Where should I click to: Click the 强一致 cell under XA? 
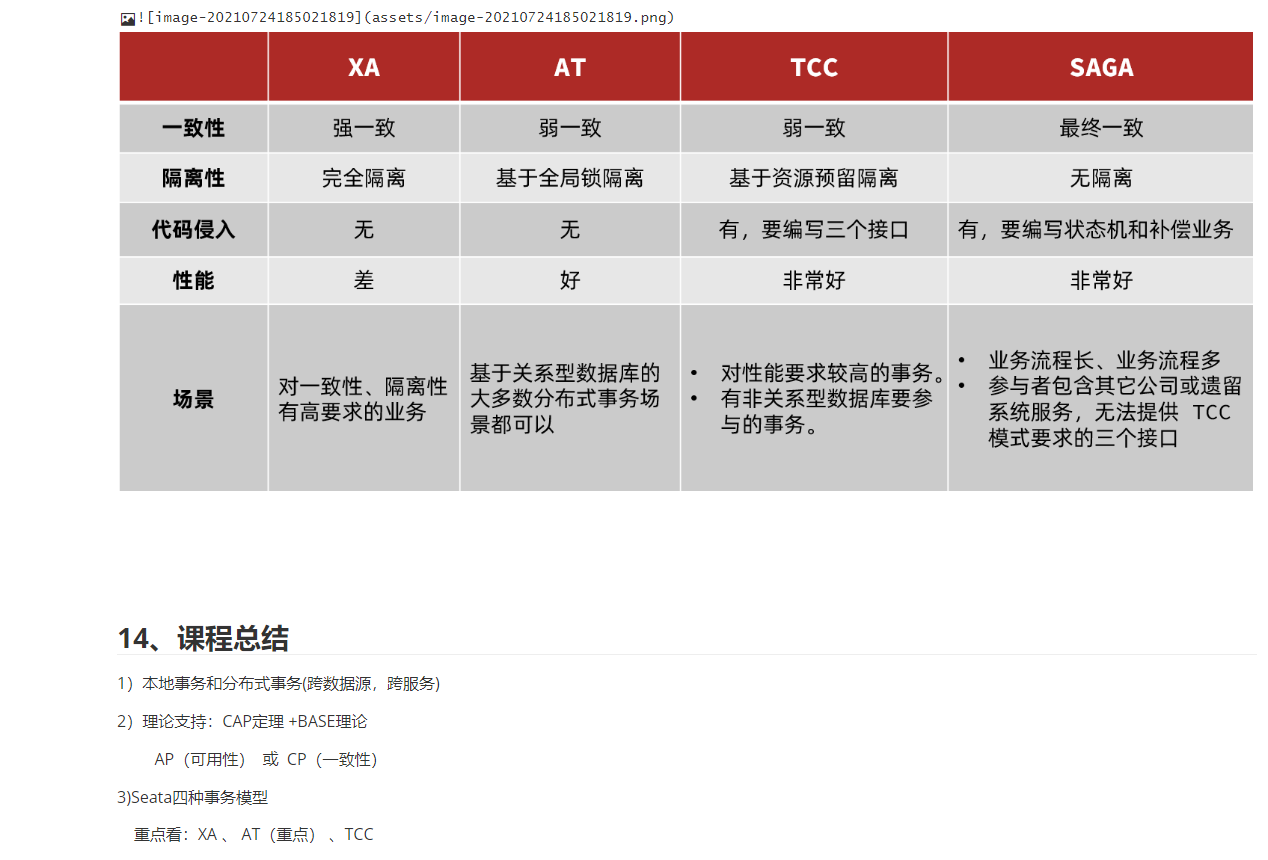(364, 128)
